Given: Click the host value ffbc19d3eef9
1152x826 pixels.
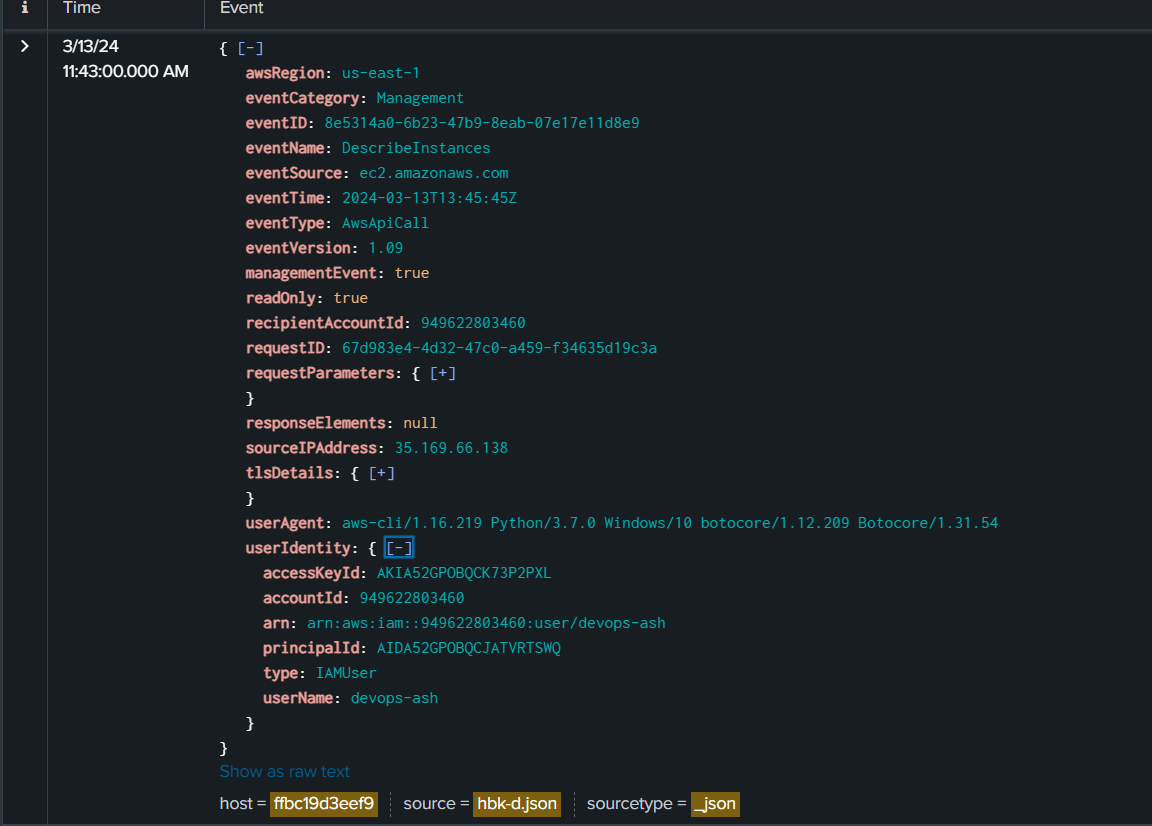Looking at the screenshot, I should (324, 804).
